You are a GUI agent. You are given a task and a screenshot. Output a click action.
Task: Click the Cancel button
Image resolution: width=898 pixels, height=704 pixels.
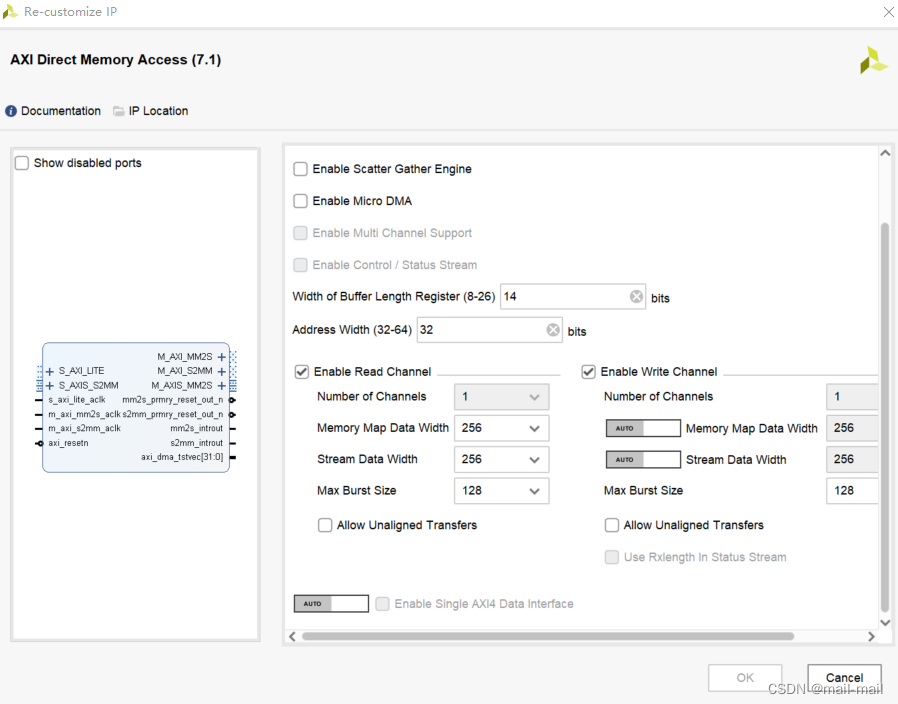[844, 678]
